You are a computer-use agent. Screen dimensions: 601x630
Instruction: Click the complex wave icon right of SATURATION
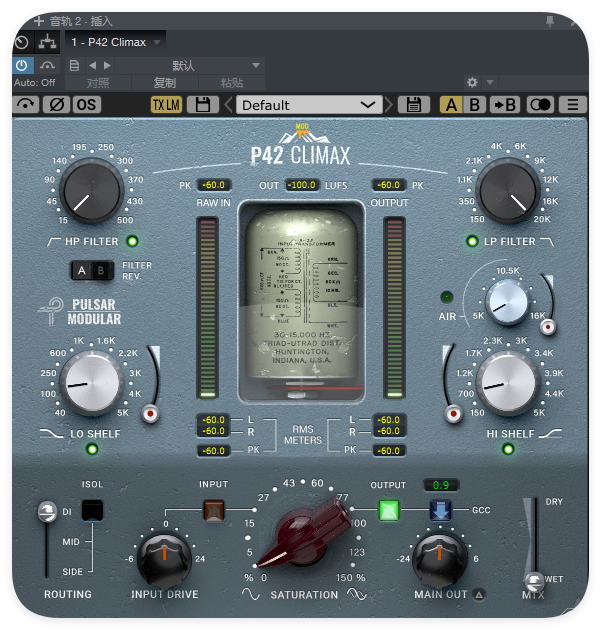(x=357, y=594)
